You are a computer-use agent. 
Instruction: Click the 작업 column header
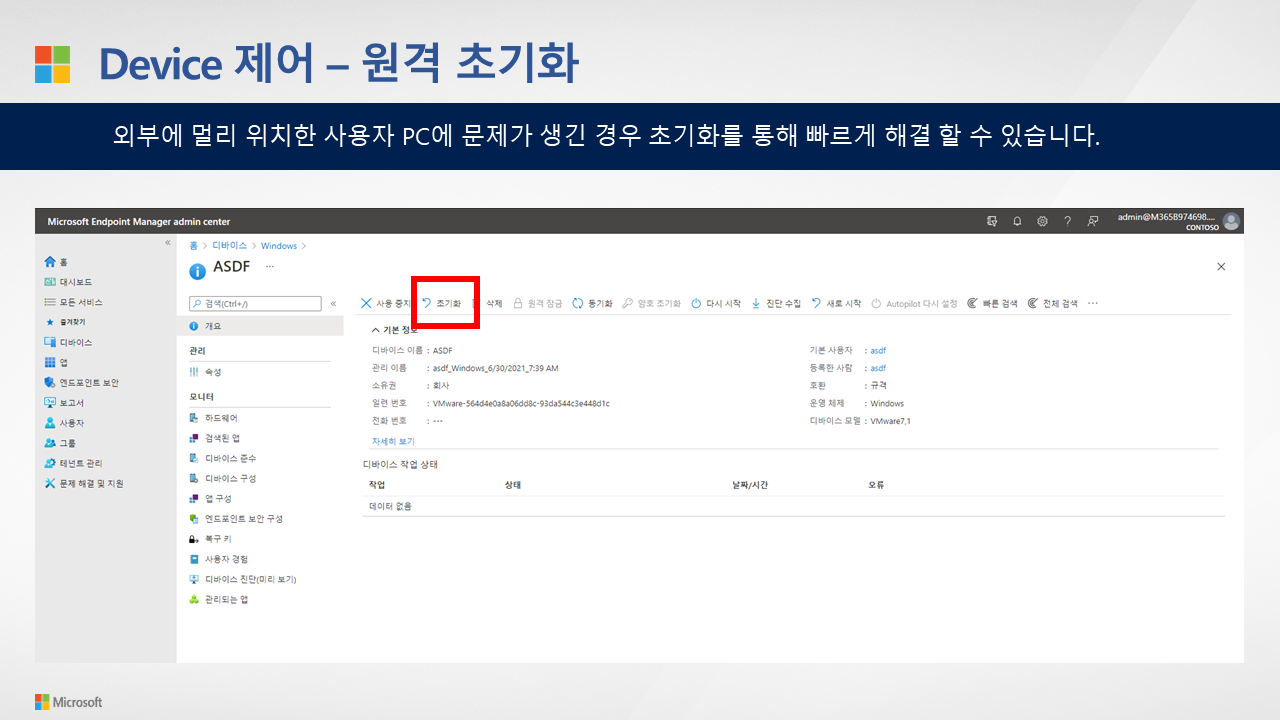377,485
